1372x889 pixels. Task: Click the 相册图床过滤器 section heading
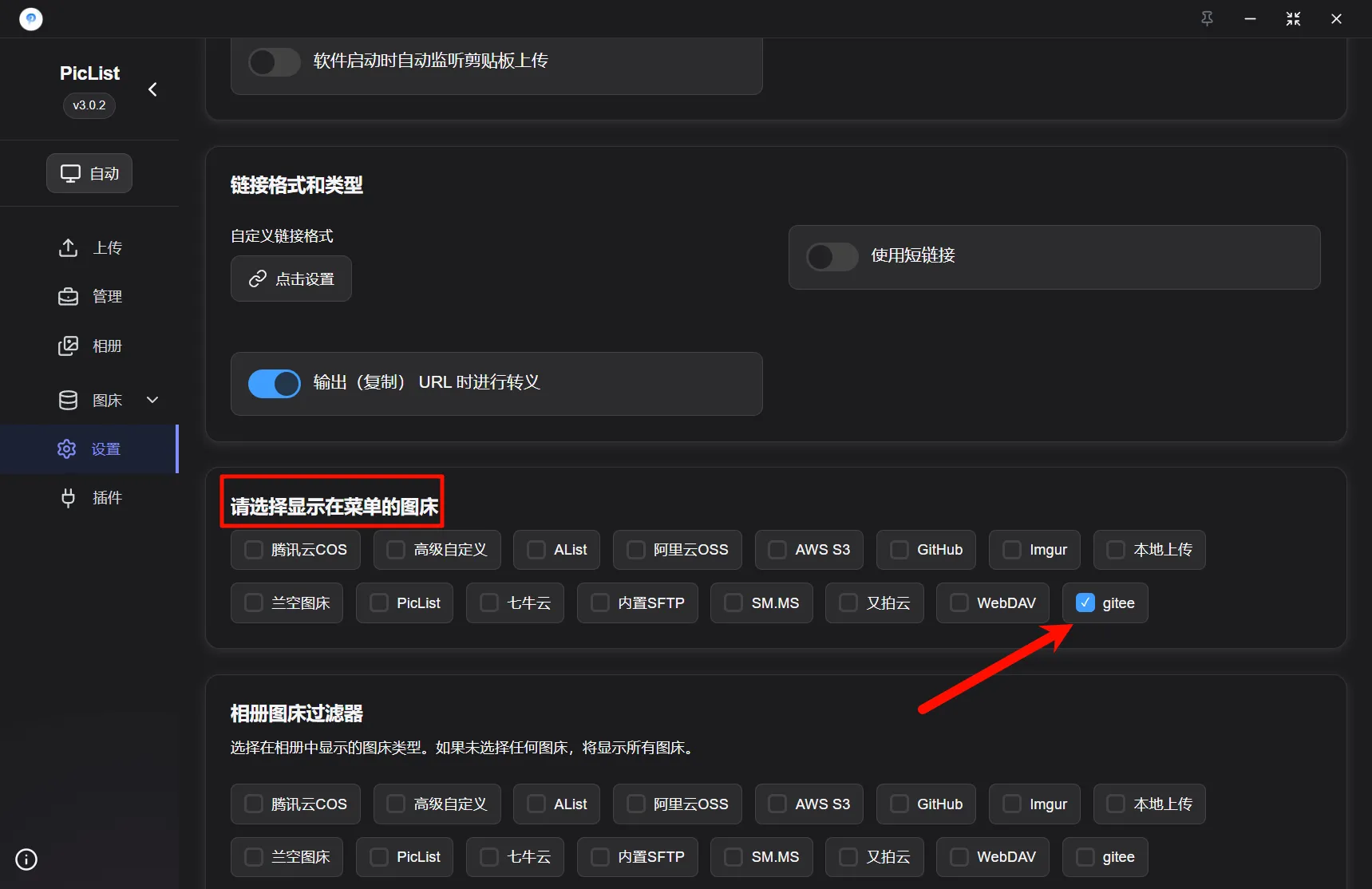point(297,713)
